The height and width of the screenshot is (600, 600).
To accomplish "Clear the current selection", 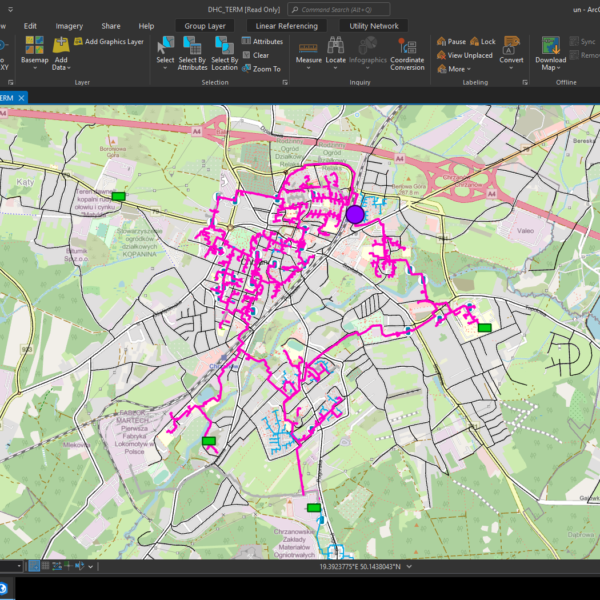I will point(260,56).
